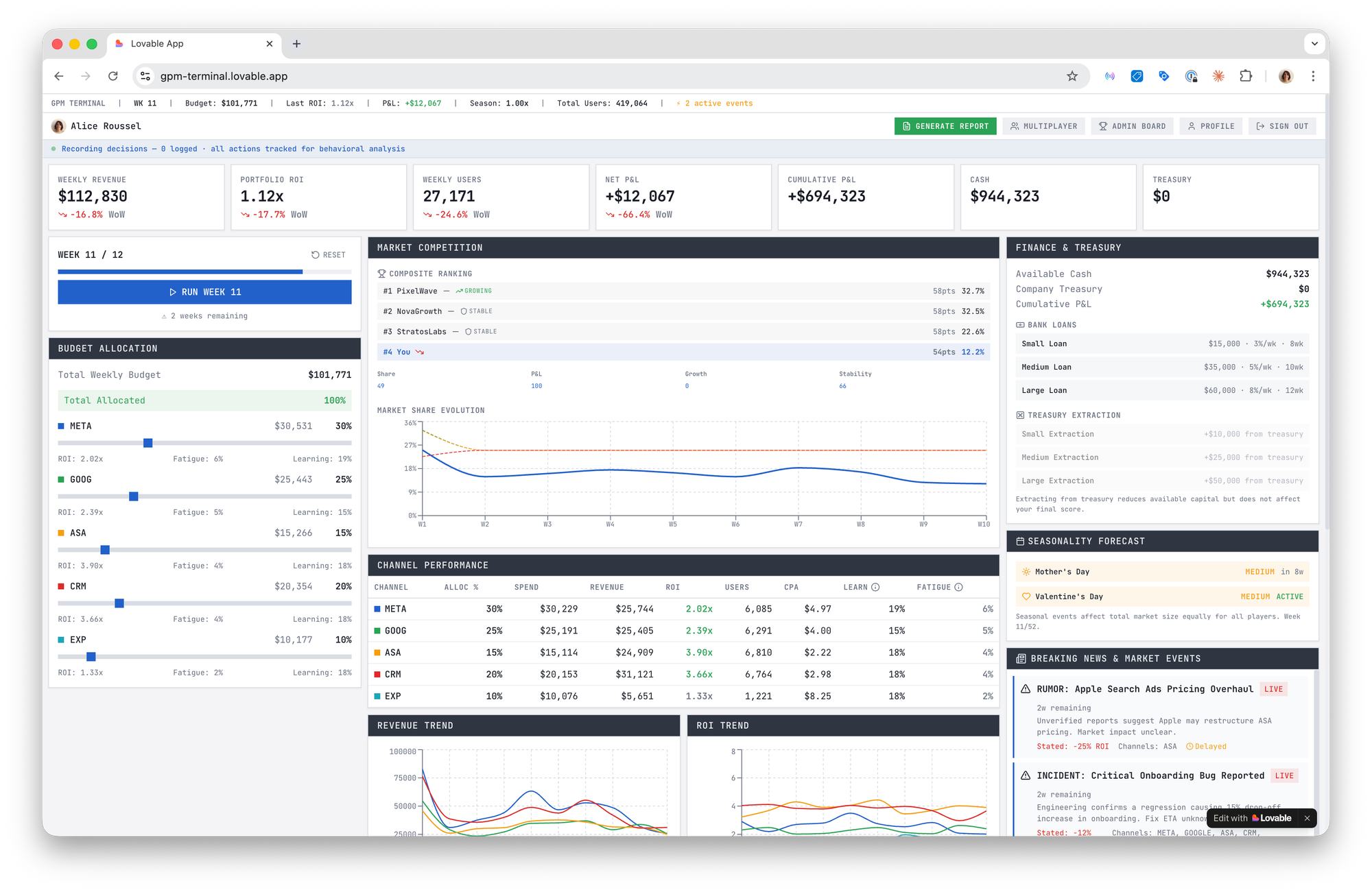This screenshot has height=892, width=1372.
Task: Click the Learn column info icon
Action: pyautogui.click(x=875, y=587)
